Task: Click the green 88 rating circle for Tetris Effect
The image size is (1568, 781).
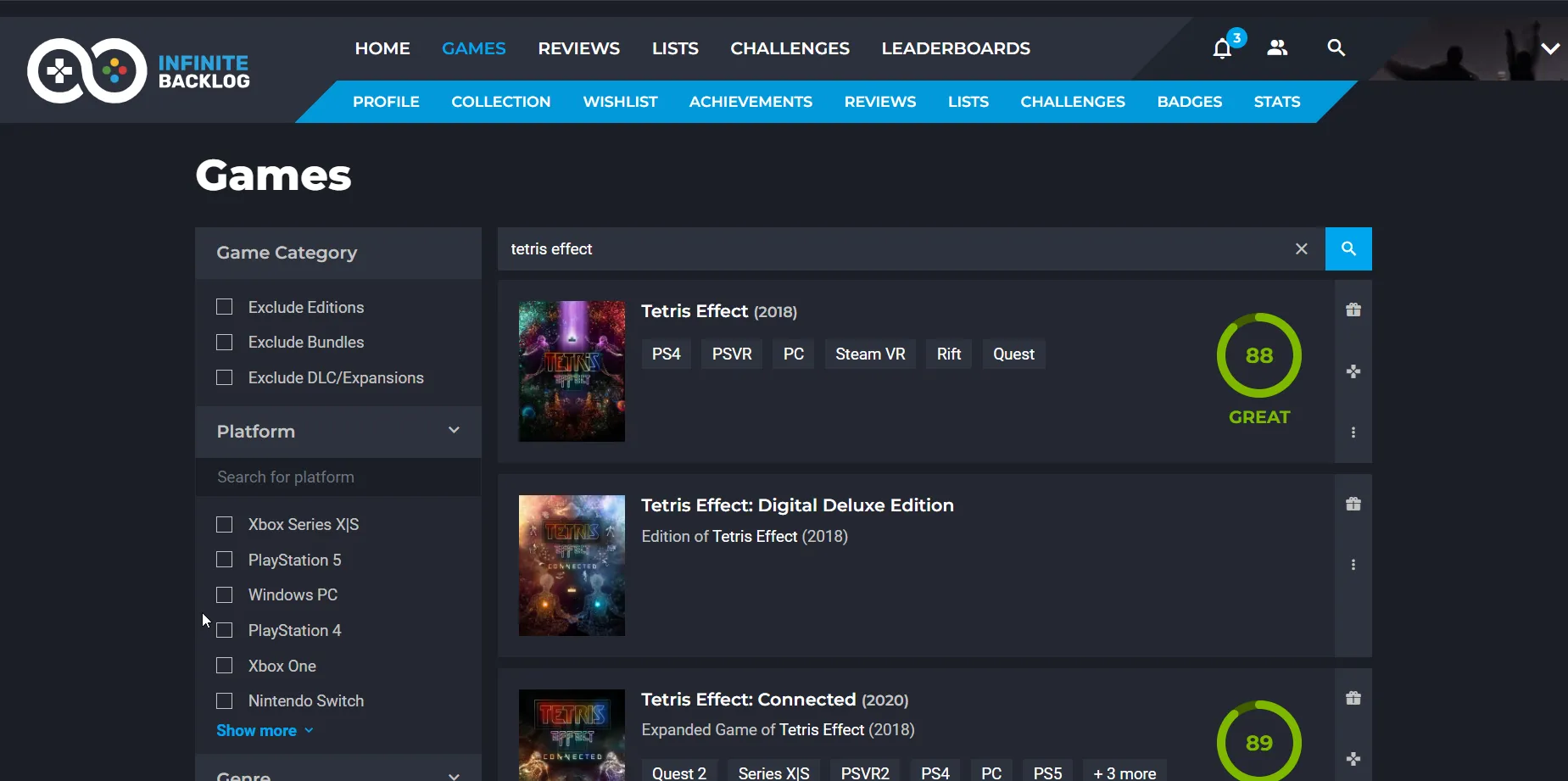Action: pos(1258,356)
